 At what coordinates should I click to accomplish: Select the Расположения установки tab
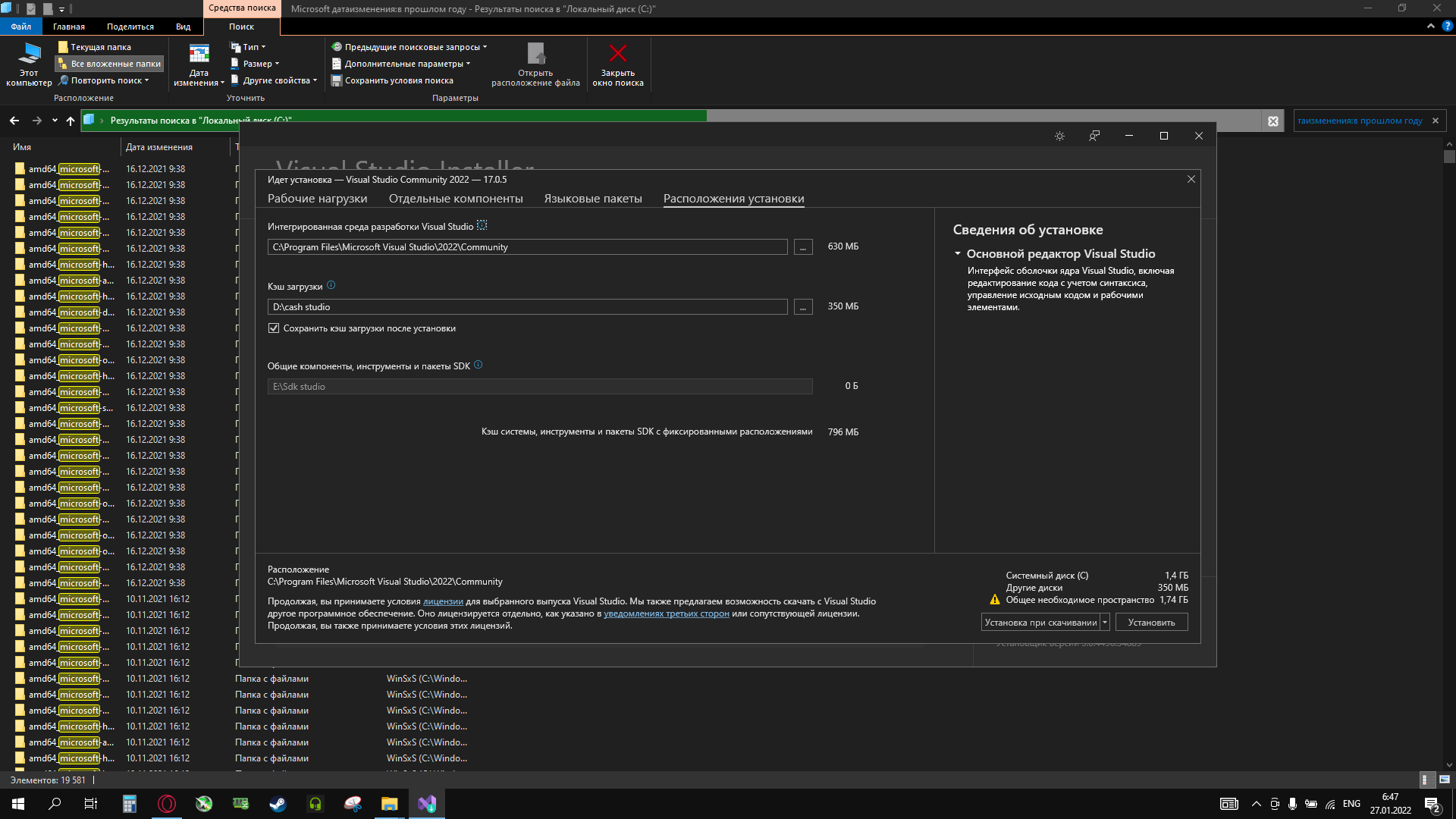(733, 199)
